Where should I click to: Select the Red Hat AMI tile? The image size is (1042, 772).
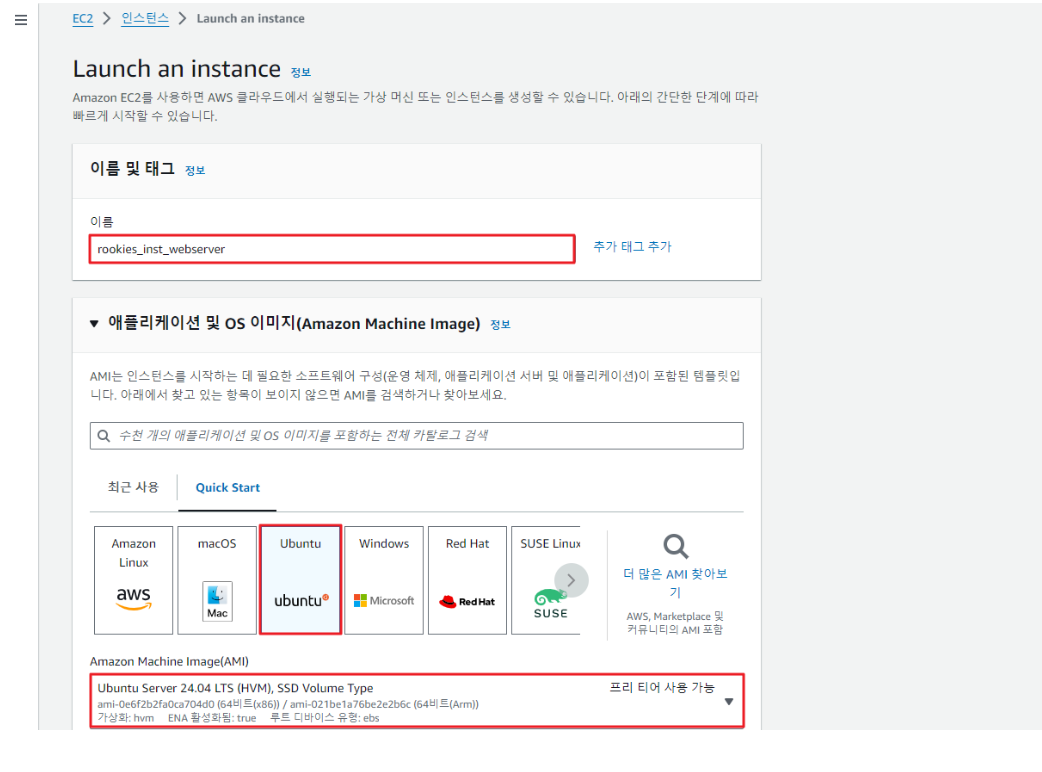click(x=467, y=580)
